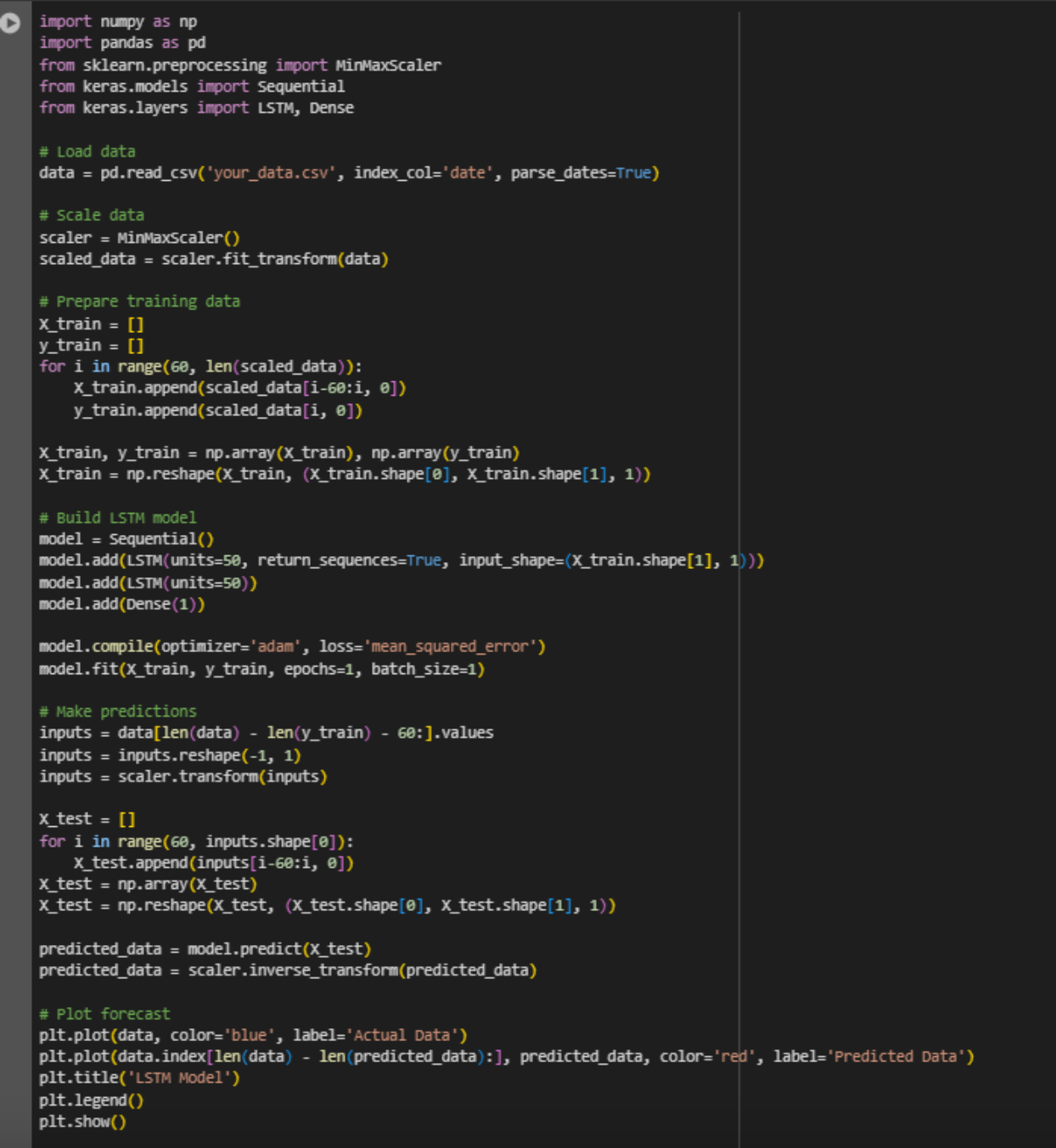Image resolution: width=1056 pixels, height=1148 pixels.
Task: Run the code cell with play button
Action: [10, 23]
